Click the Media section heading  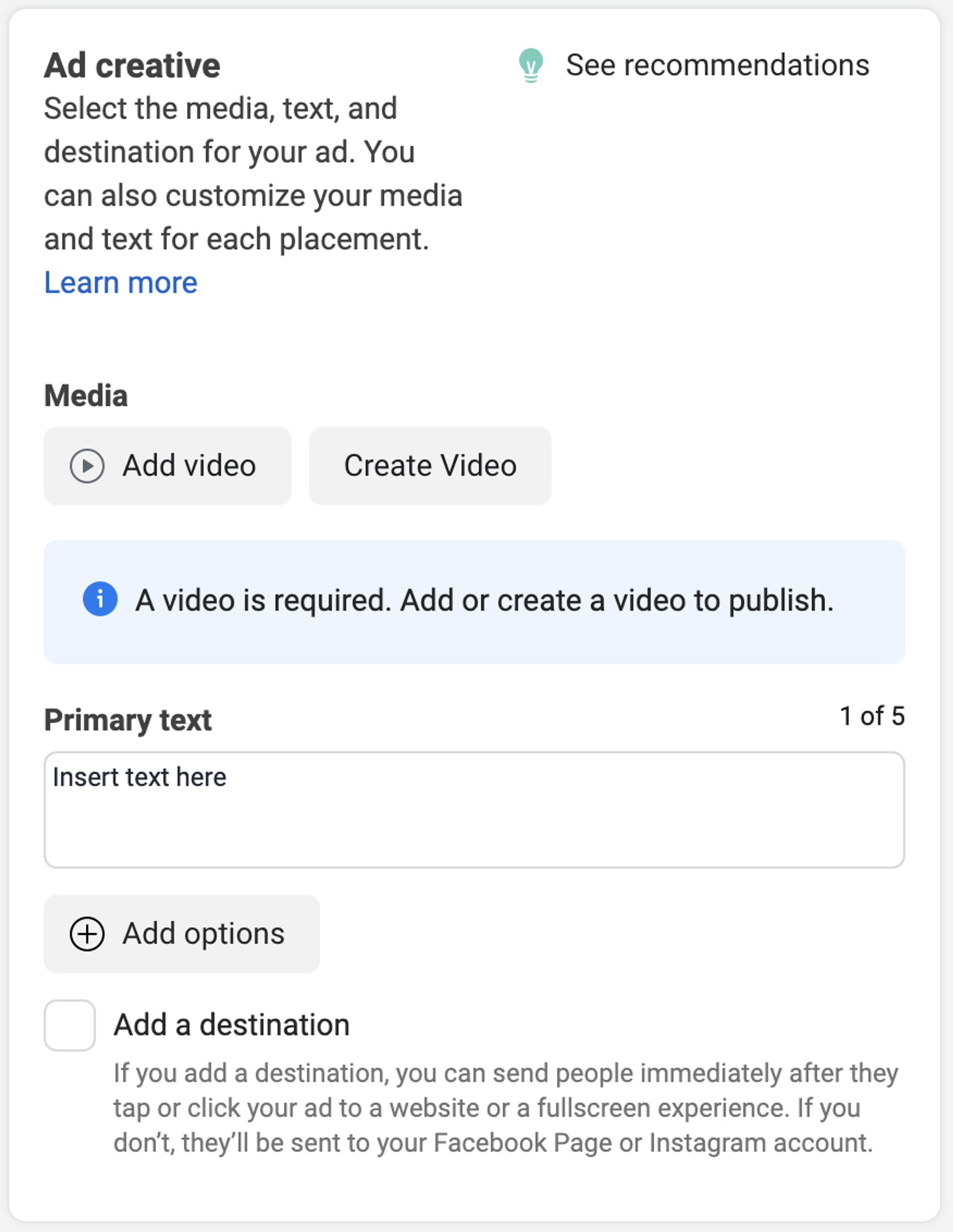click(86, 396)
